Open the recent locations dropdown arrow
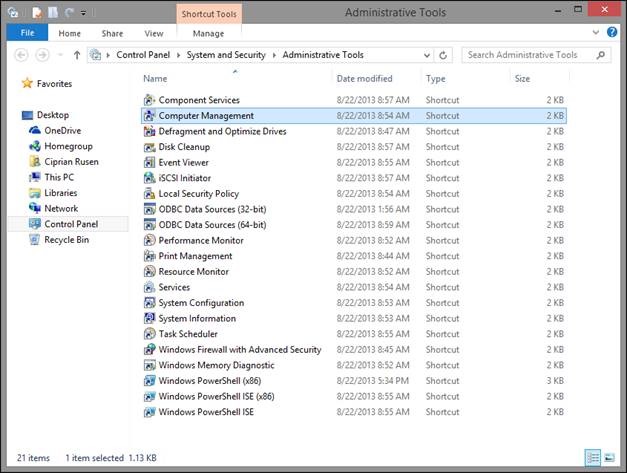The width and height of the screenshot is (627, 473). [60, 55]
